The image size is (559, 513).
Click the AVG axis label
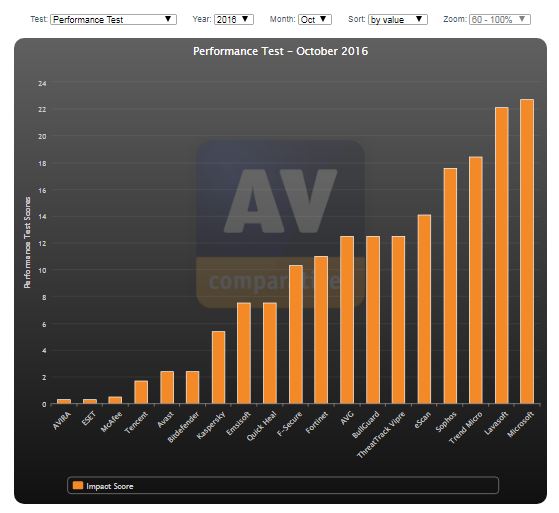[x=347, y=418]
